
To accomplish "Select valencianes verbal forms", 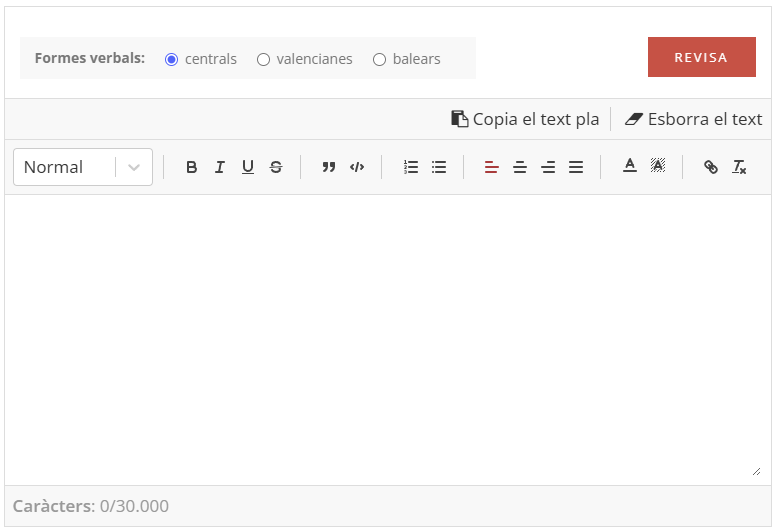I will [264, 59].
